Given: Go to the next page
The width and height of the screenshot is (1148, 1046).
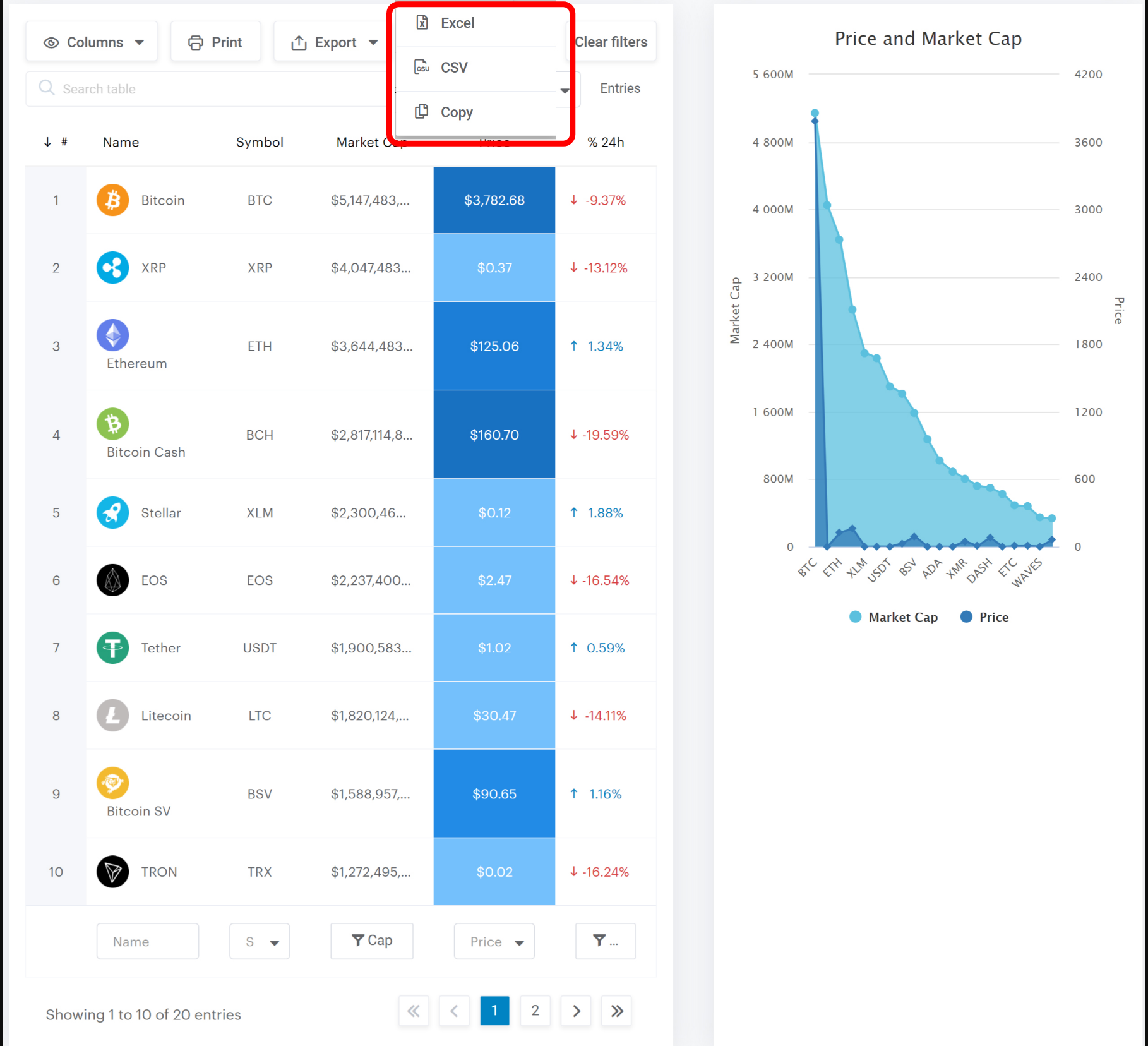Looking at the screenshot, I should [x=576, y=1011].
